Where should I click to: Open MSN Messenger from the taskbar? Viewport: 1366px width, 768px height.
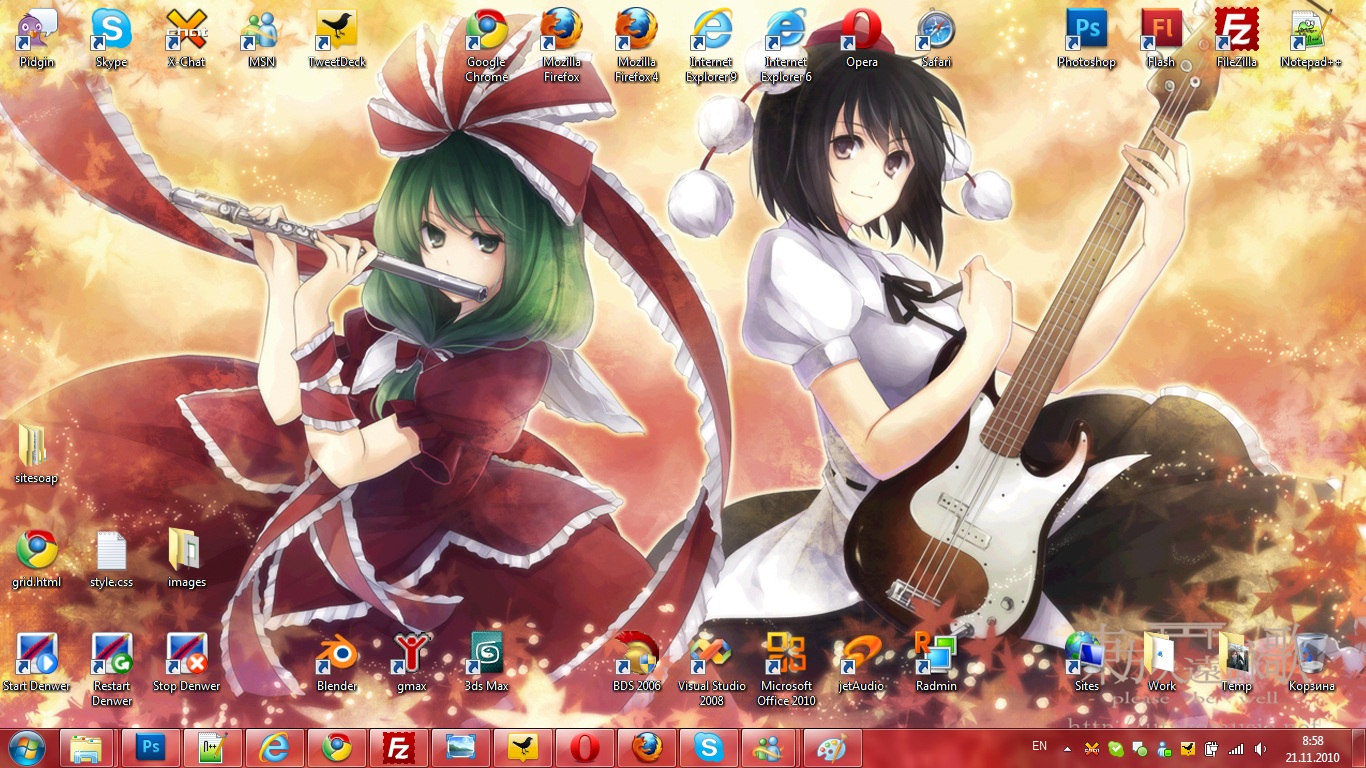[x=771, y=748]
